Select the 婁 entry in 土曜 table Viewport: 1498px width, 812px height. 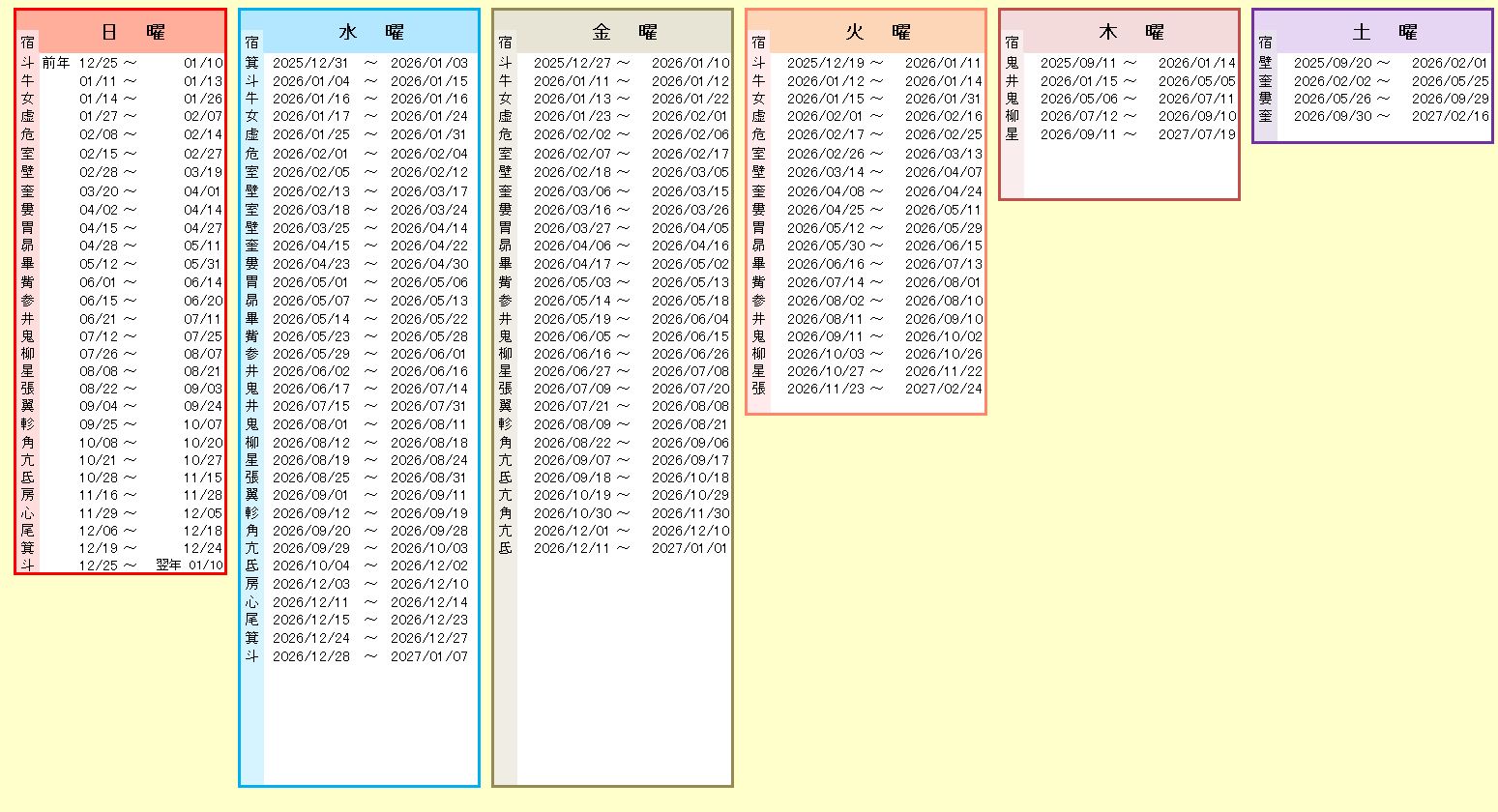point(1265,99)
